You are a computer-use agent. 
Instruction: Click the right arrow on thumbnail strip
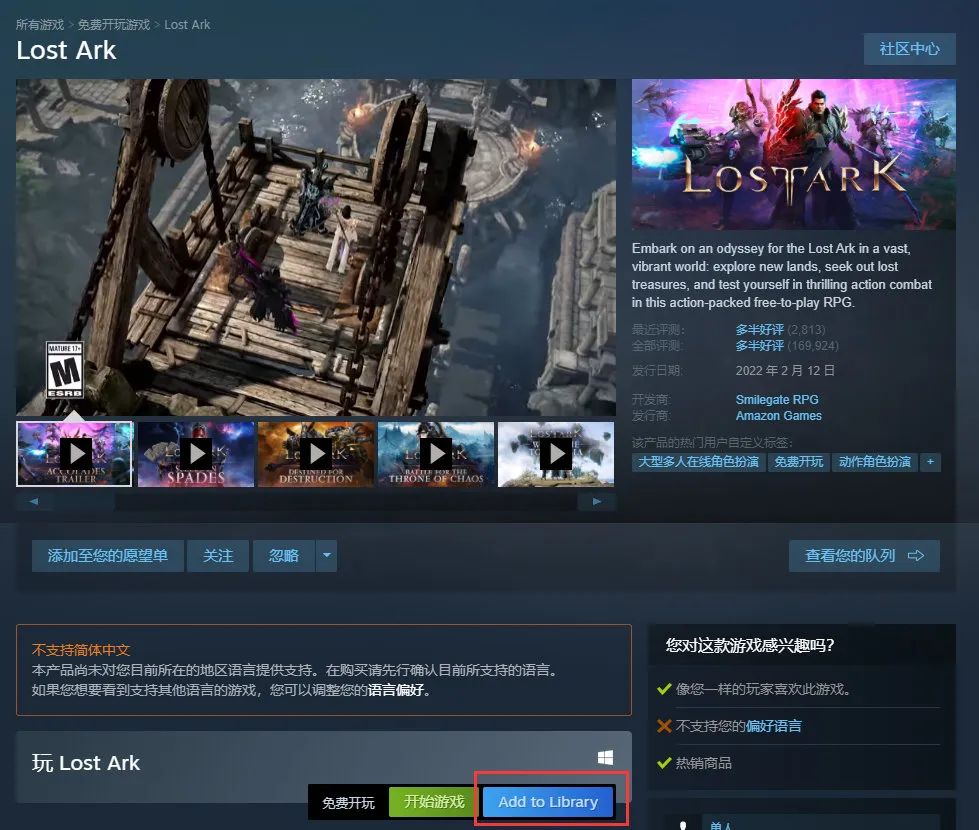coord(598,501)
